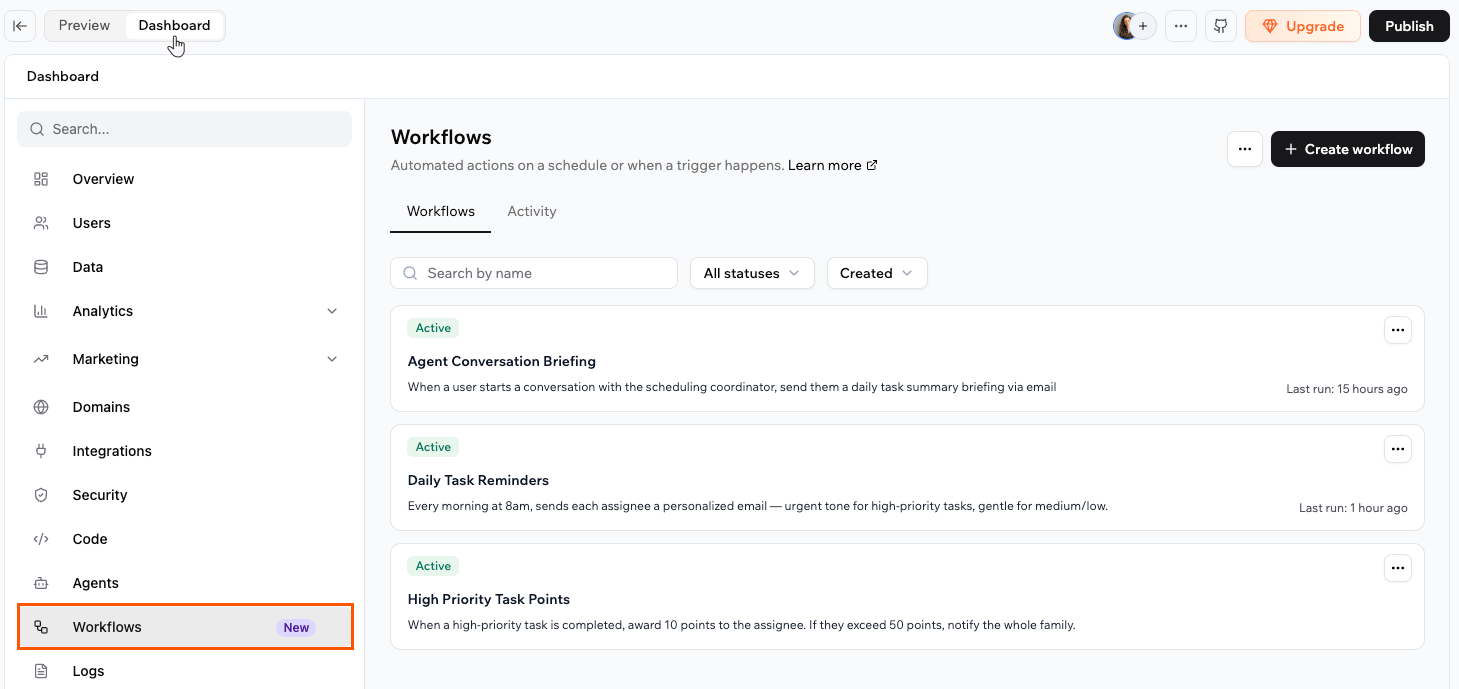The width and height of the screenshot is (1459, 689).
Task: Open the All statuses dropdown
Action: tap(752, 273)
